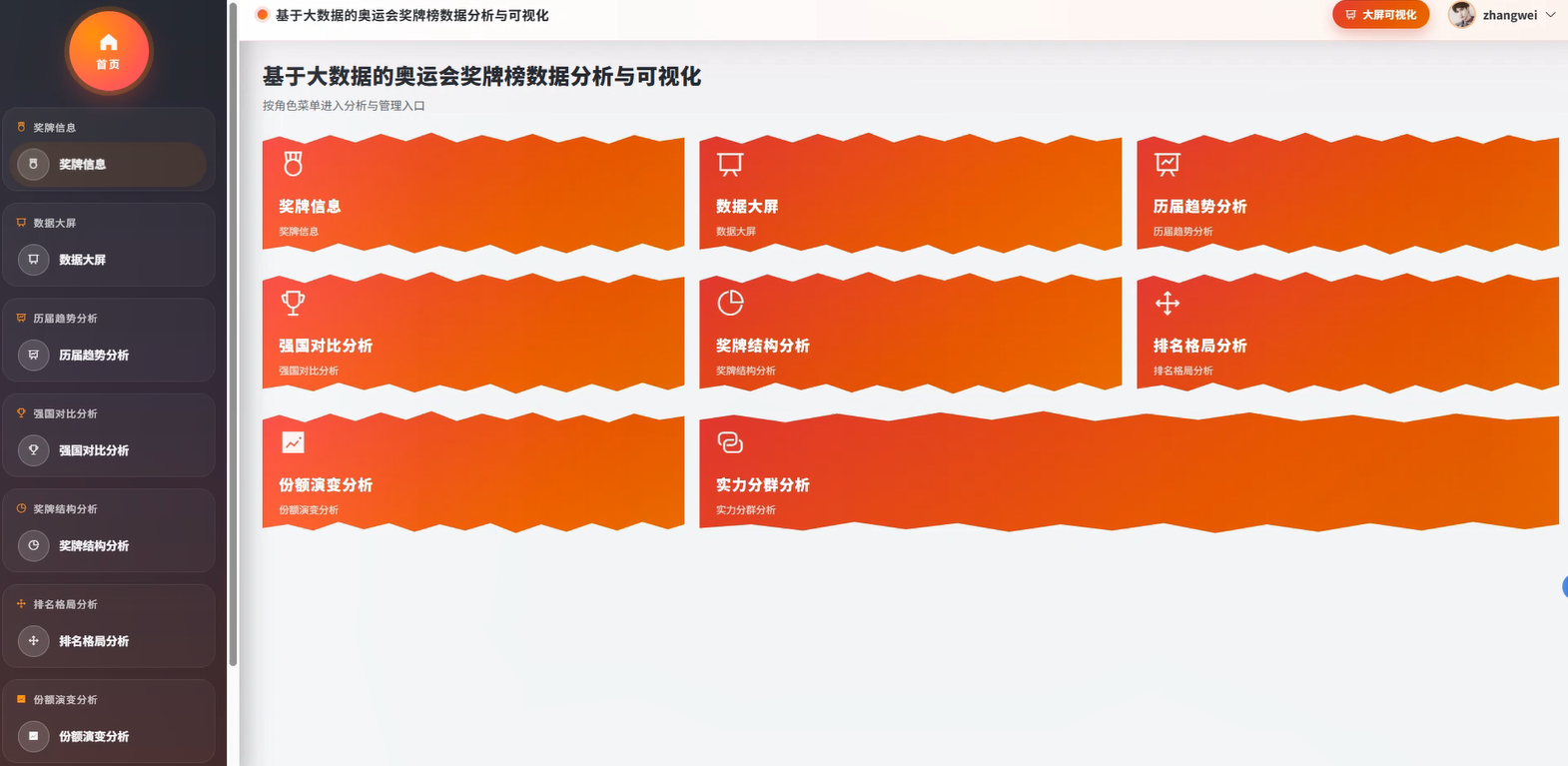Click the medal icon on the 奖牌信息 card
This screenshot has height=766, width=1568.
(x=293, y=164)
